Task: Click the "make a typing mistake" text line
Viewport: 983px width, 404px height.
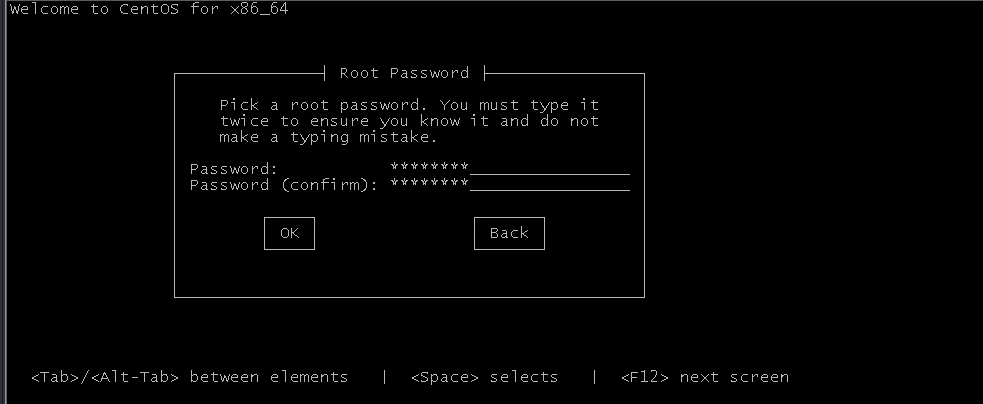Action: tap(329, 137)
